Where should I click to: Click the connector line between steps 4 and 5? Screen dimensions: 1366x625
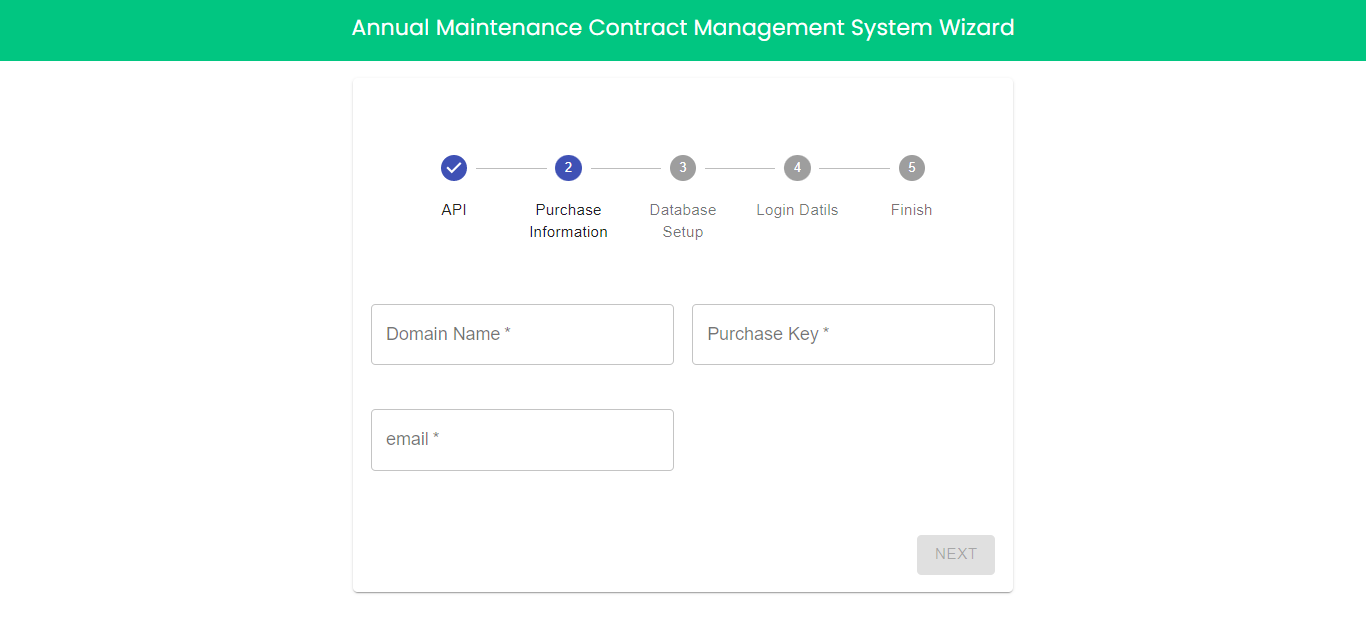click(x=854, y=169)
